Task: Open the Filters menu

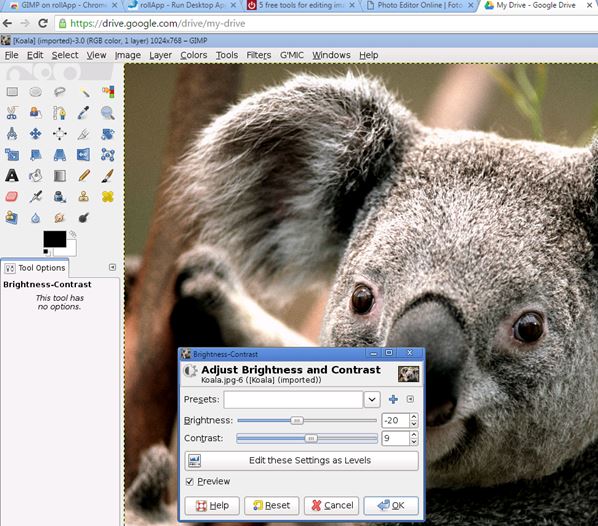Action: [259, 55]
